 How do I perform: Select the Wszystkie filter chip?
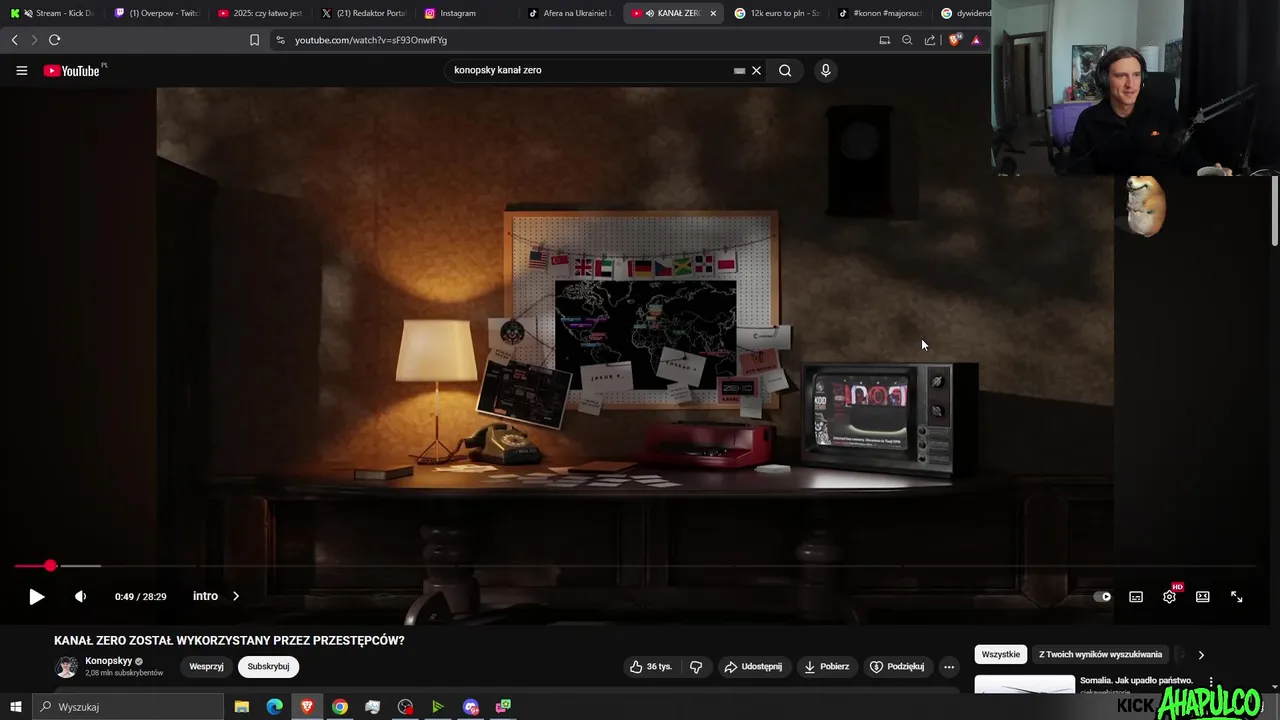click(x=1001, y=654)
